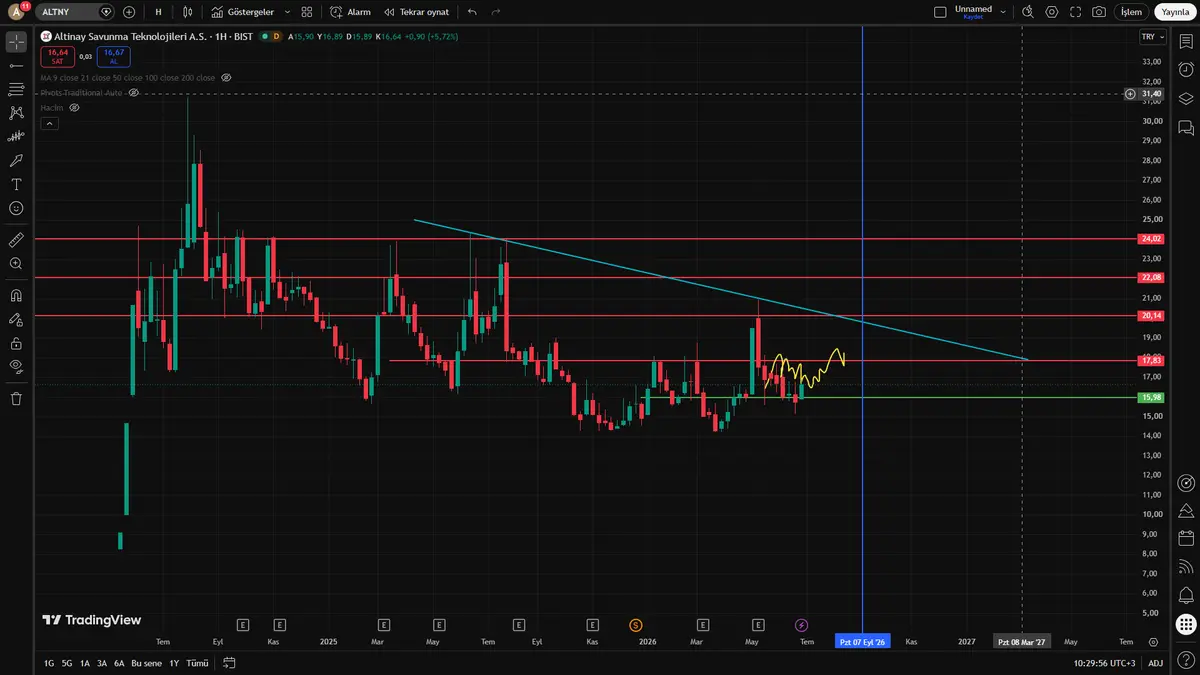Open the go-to-date calendar icon
This screenshot has width=1200, height=675.
pos(229,662)
